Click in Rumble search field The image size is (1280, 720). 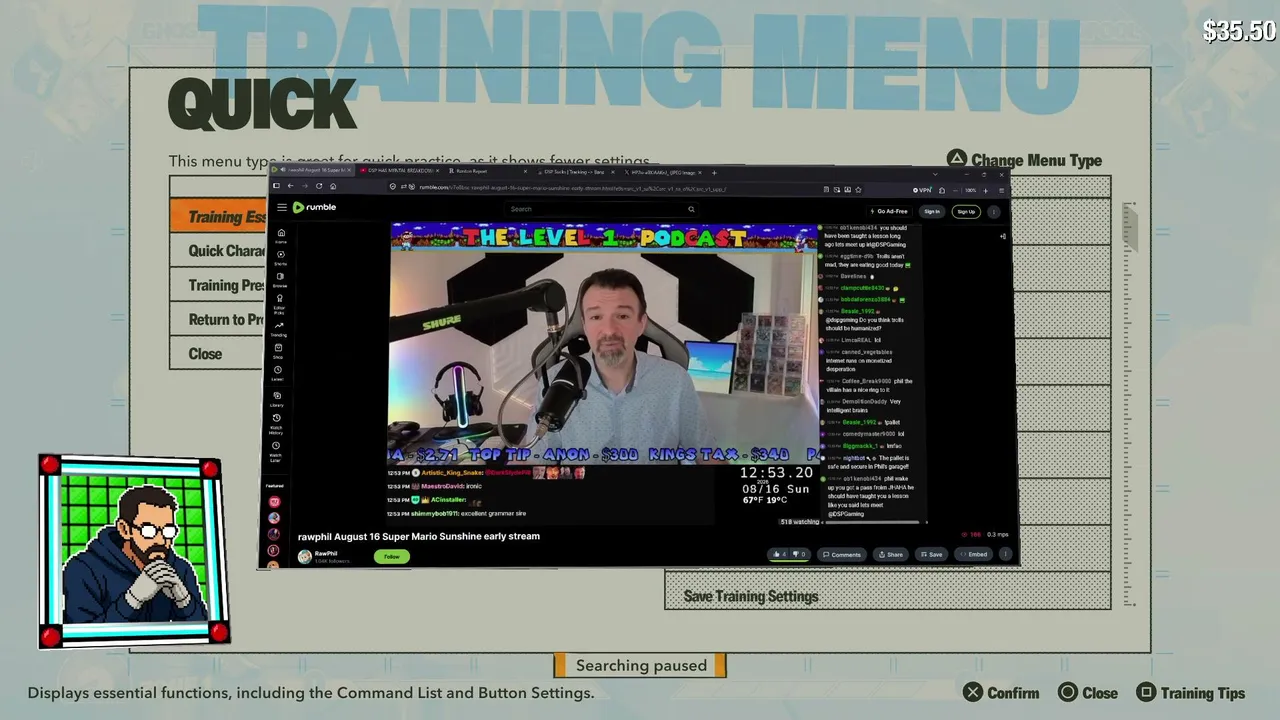point(602,209)
